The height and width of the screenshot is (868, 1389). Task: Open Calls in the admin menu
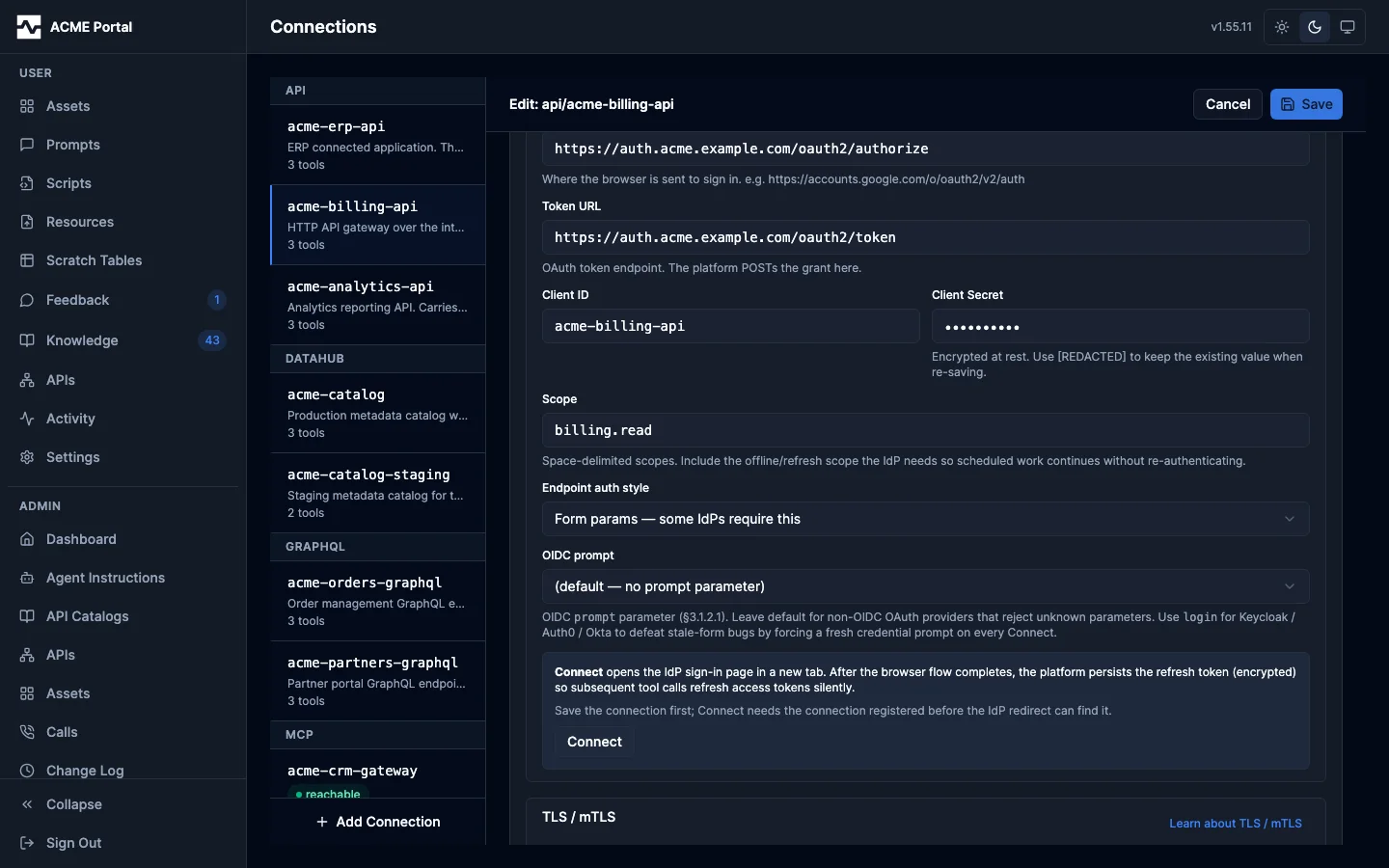[x=123, y=732]
